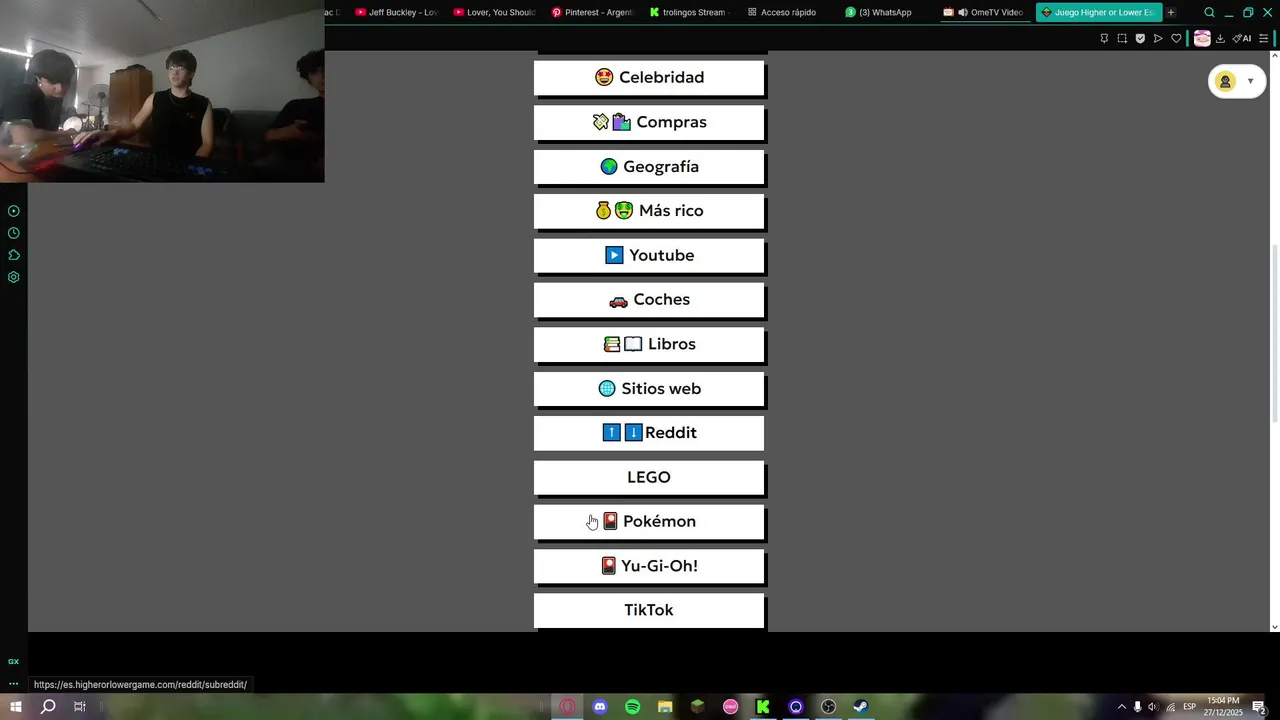Click the page vertical scrollbar
This screenshot has width=1280, height=720.
coord(1274,335)
